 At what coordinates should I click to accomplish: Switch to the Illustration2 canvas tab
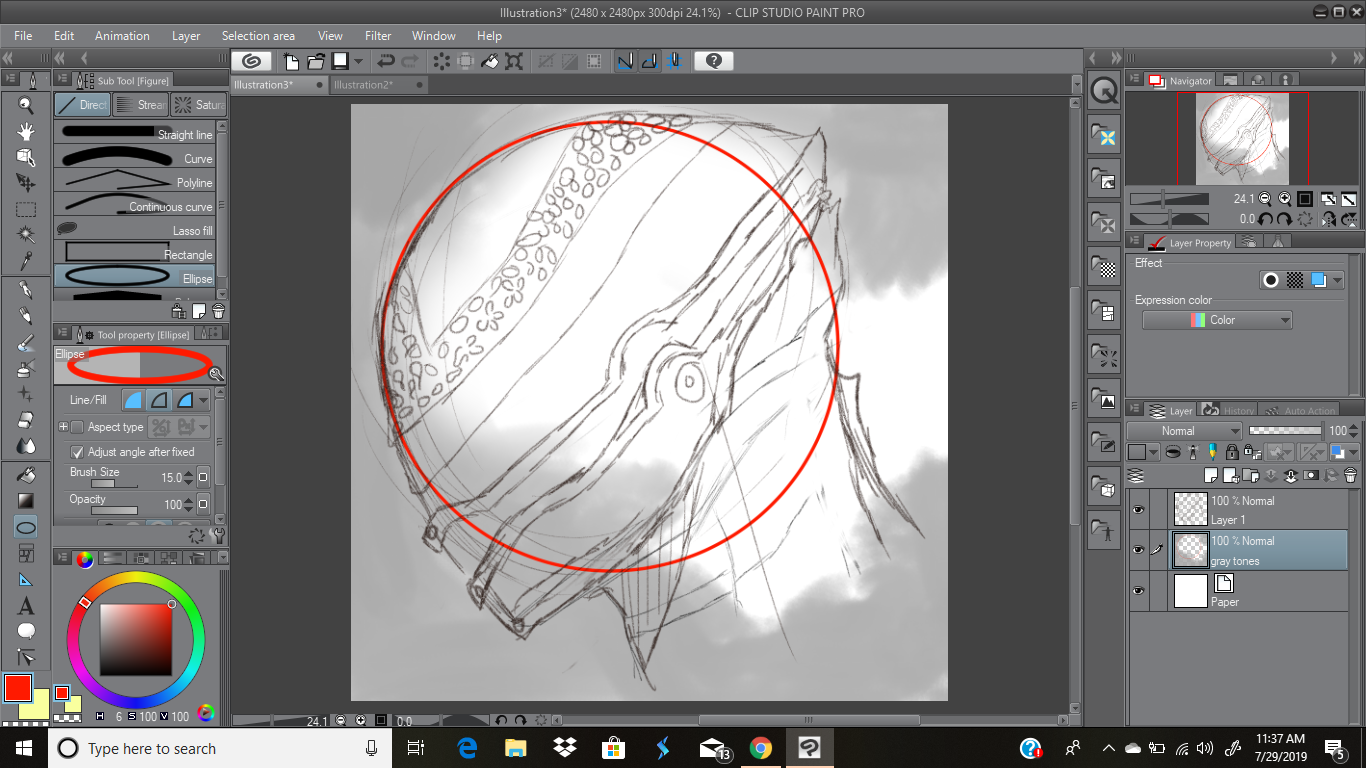pyautogui.click(x=364, y=85)
